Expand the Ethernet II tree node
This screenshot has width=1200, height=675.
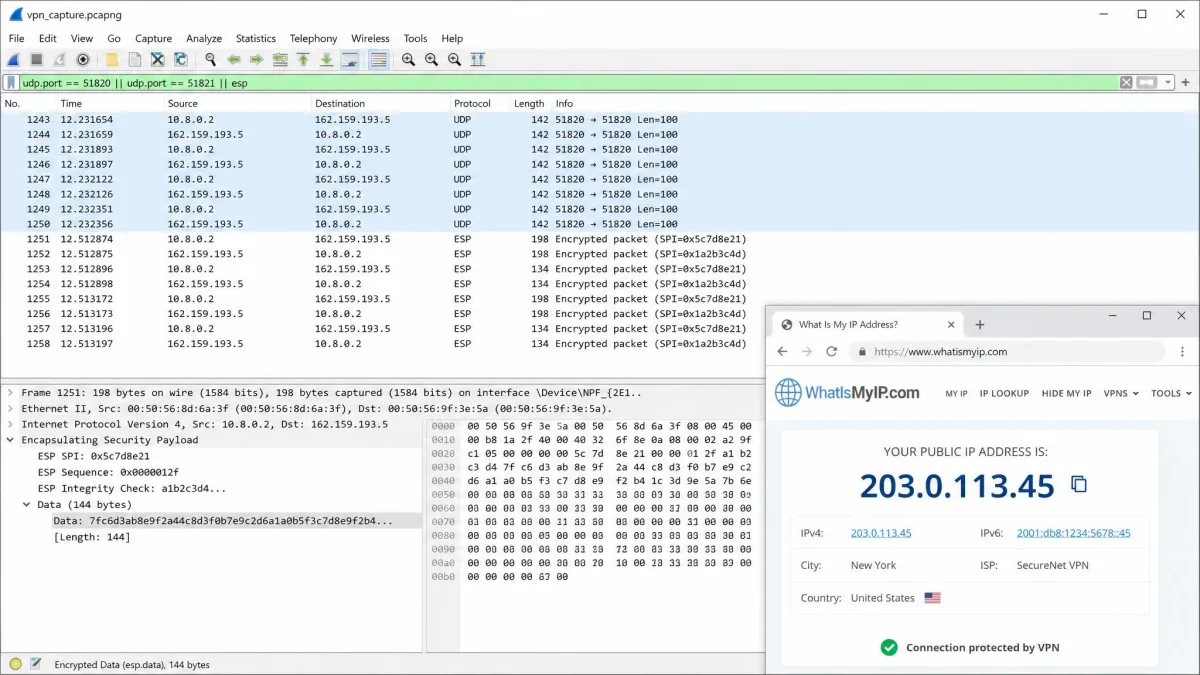pos(11,409)
